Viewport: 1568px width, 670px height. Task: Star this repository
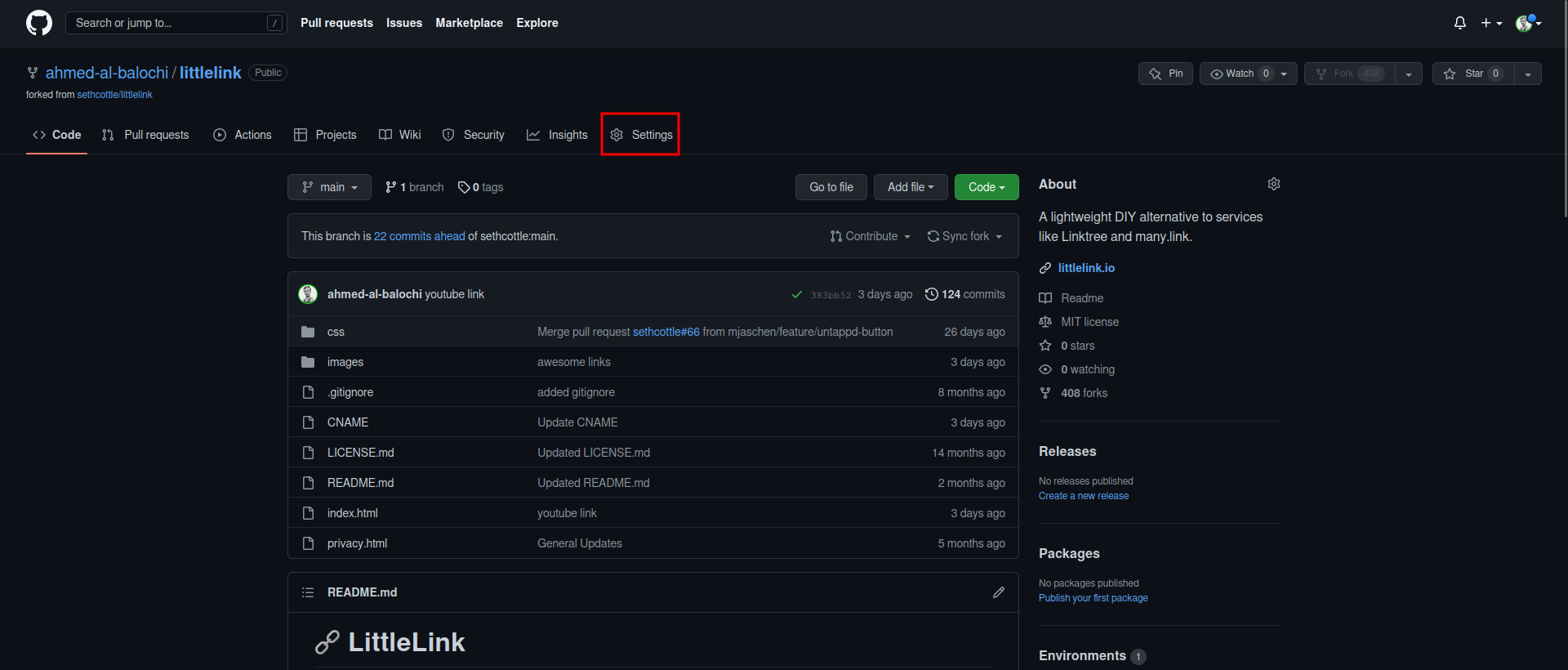click(1473, 74)
